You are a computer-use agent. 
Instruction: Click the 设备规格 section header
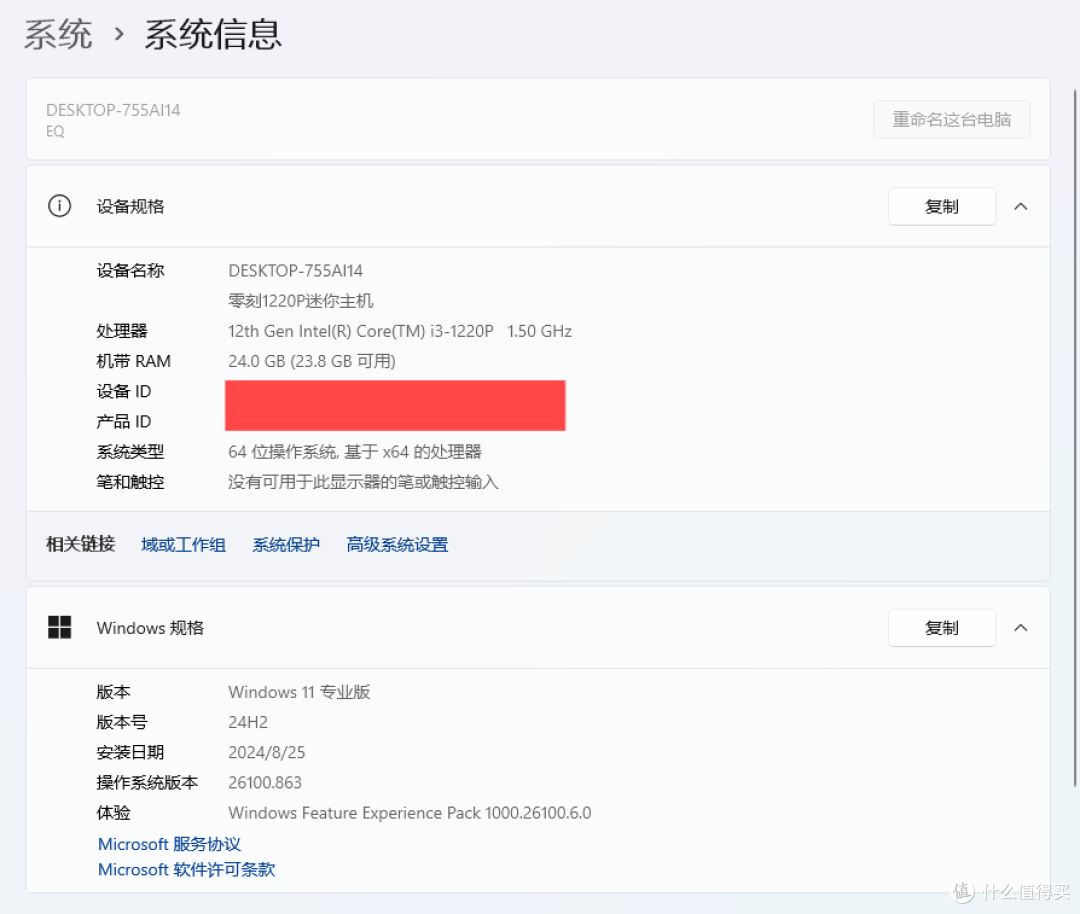click(x=538, y=206)
